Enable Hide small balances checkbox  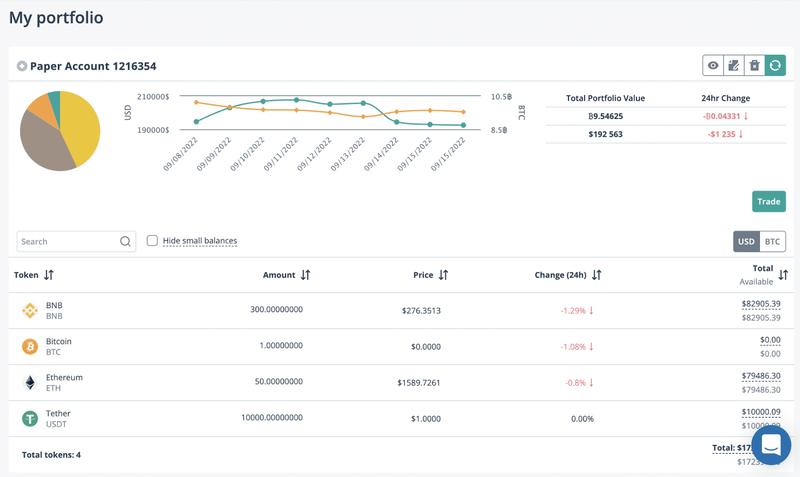click(x=152, y=241)
